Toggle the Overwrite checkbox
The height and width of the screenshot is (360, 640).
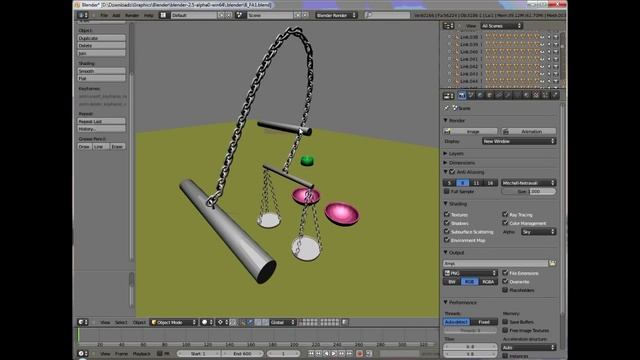coord(505,281)
